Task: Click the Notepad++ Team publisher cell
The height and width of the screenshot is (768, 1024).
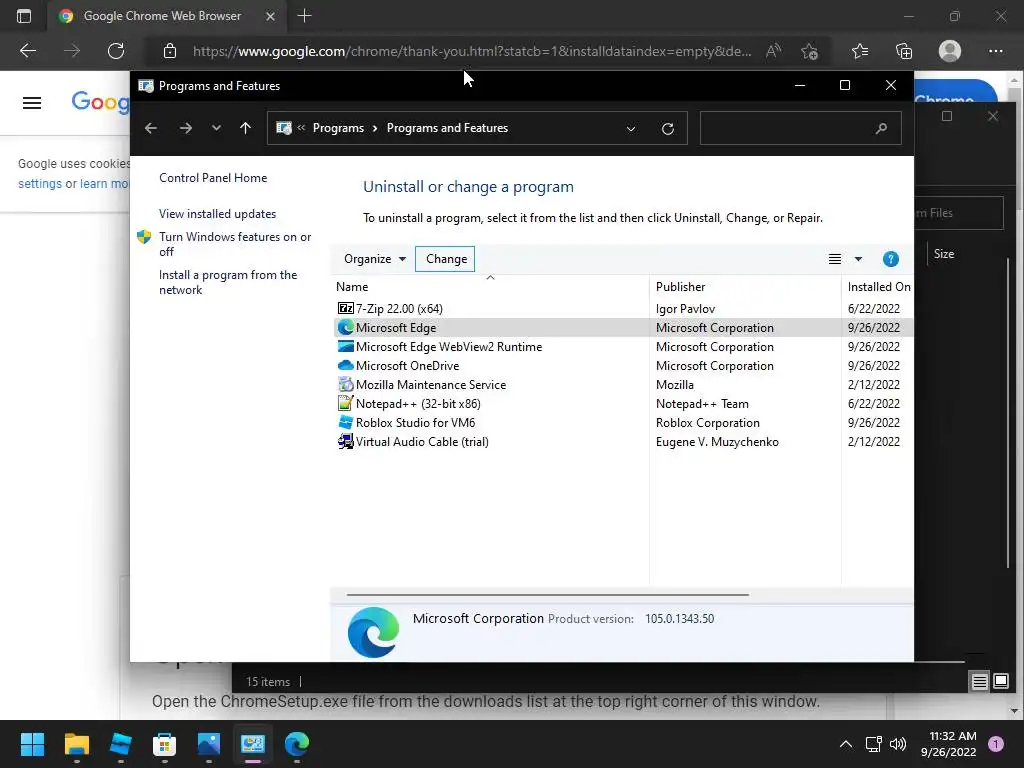Action: (702, 404)
